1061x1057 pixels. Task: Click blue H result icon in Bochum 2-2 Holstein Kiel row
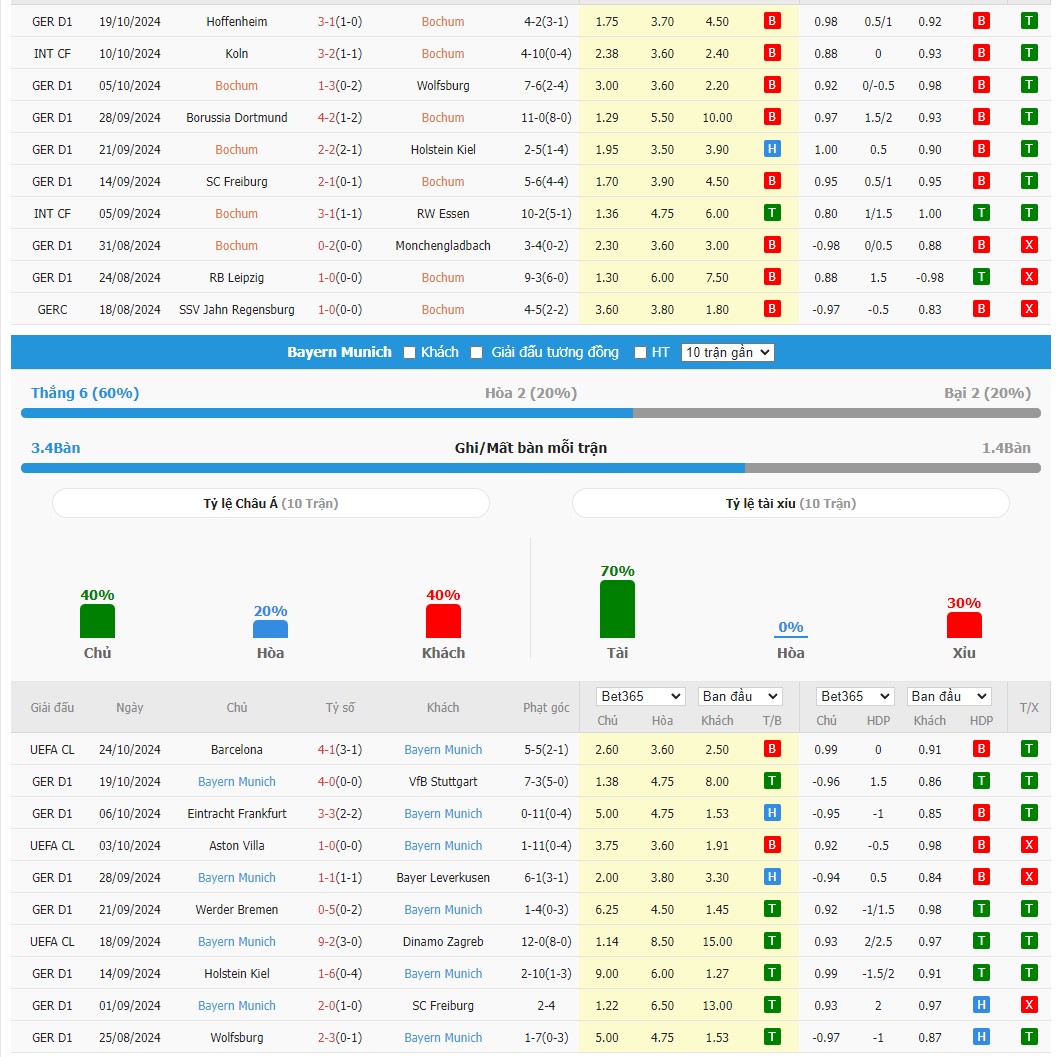point(772,148)
